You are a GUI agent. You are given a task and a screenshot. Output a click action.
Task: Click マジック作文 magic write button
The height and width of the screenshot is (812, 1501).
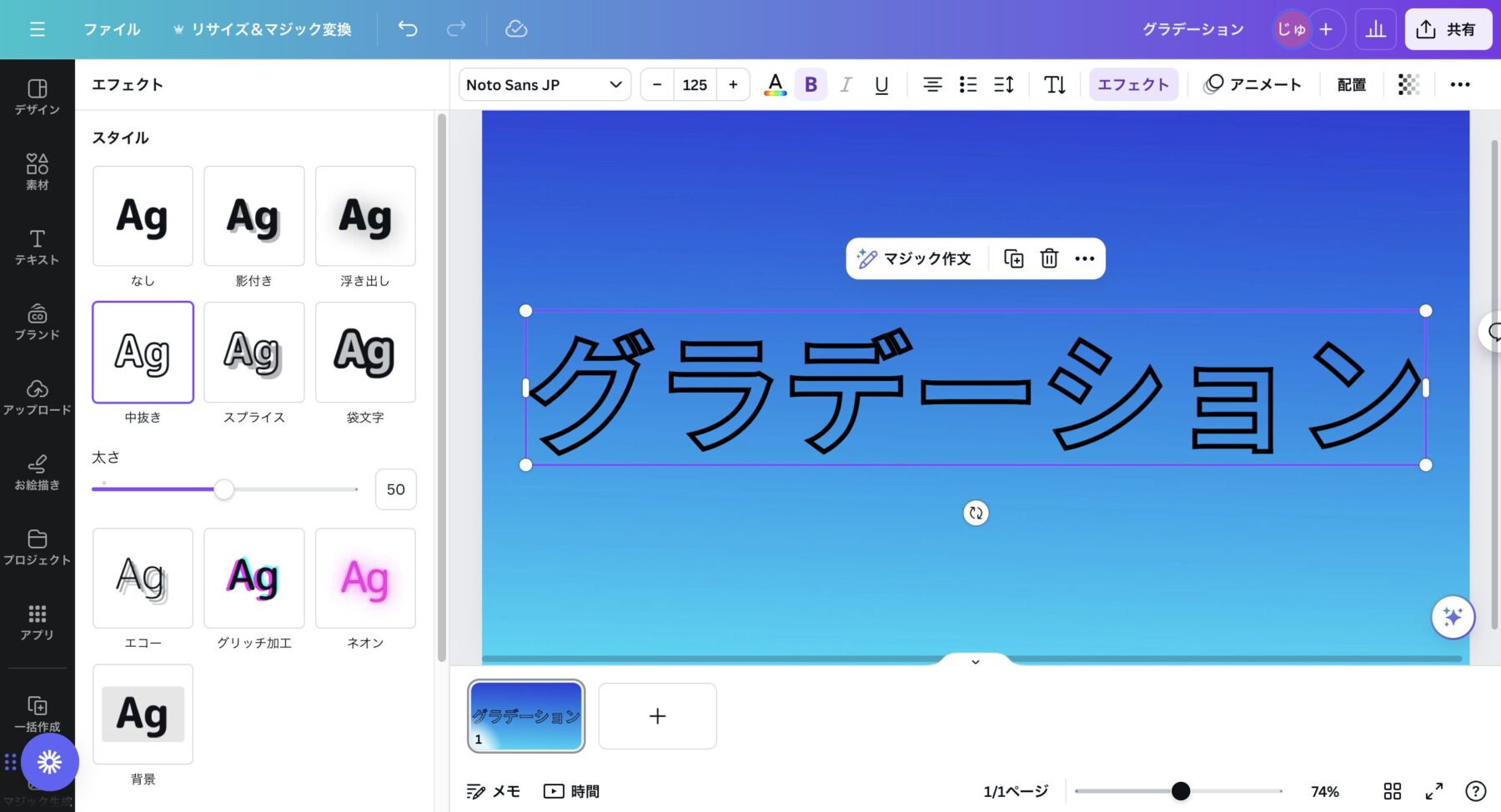pos(915,258)
